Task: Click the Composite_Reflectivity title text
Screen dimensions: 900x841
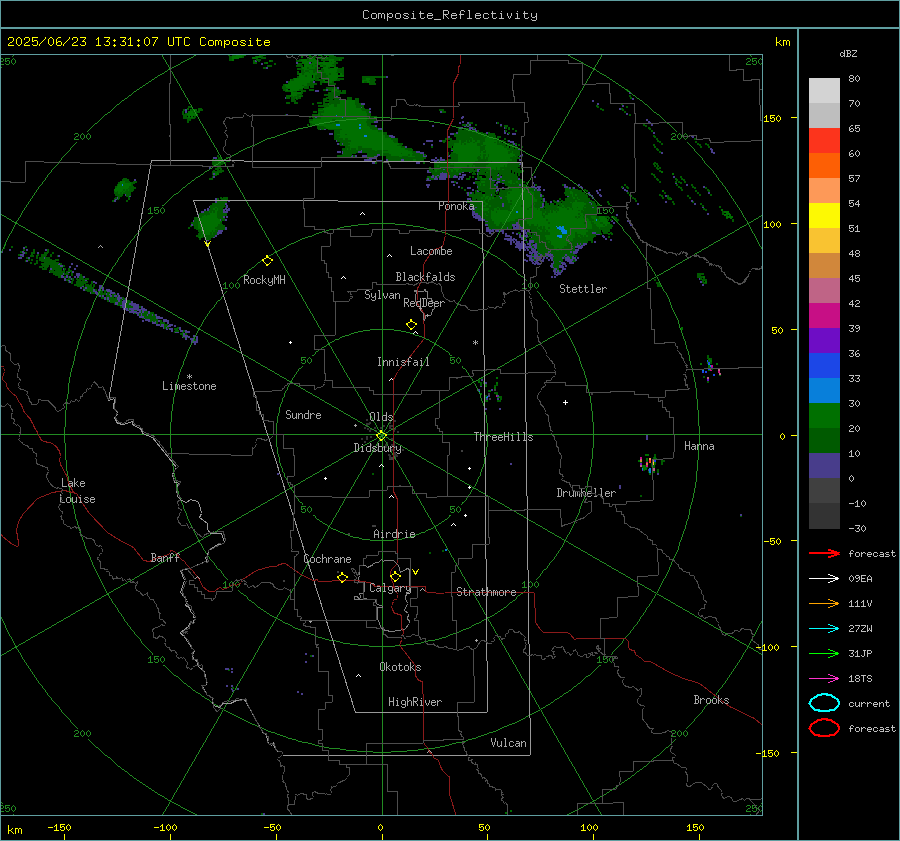Action: [x=449, y=15]
